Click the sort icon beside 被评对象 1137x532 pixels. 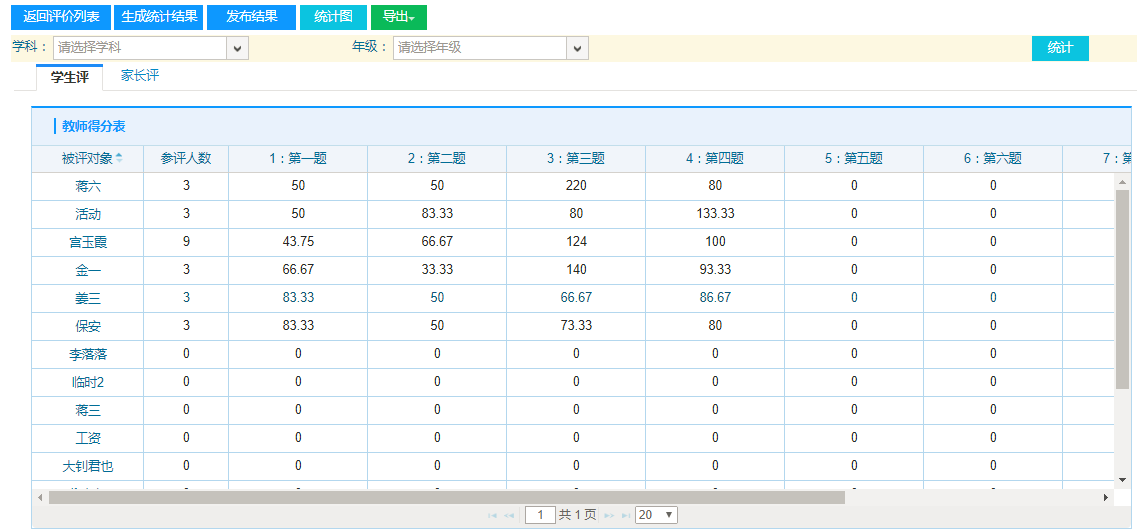[120, 158]
